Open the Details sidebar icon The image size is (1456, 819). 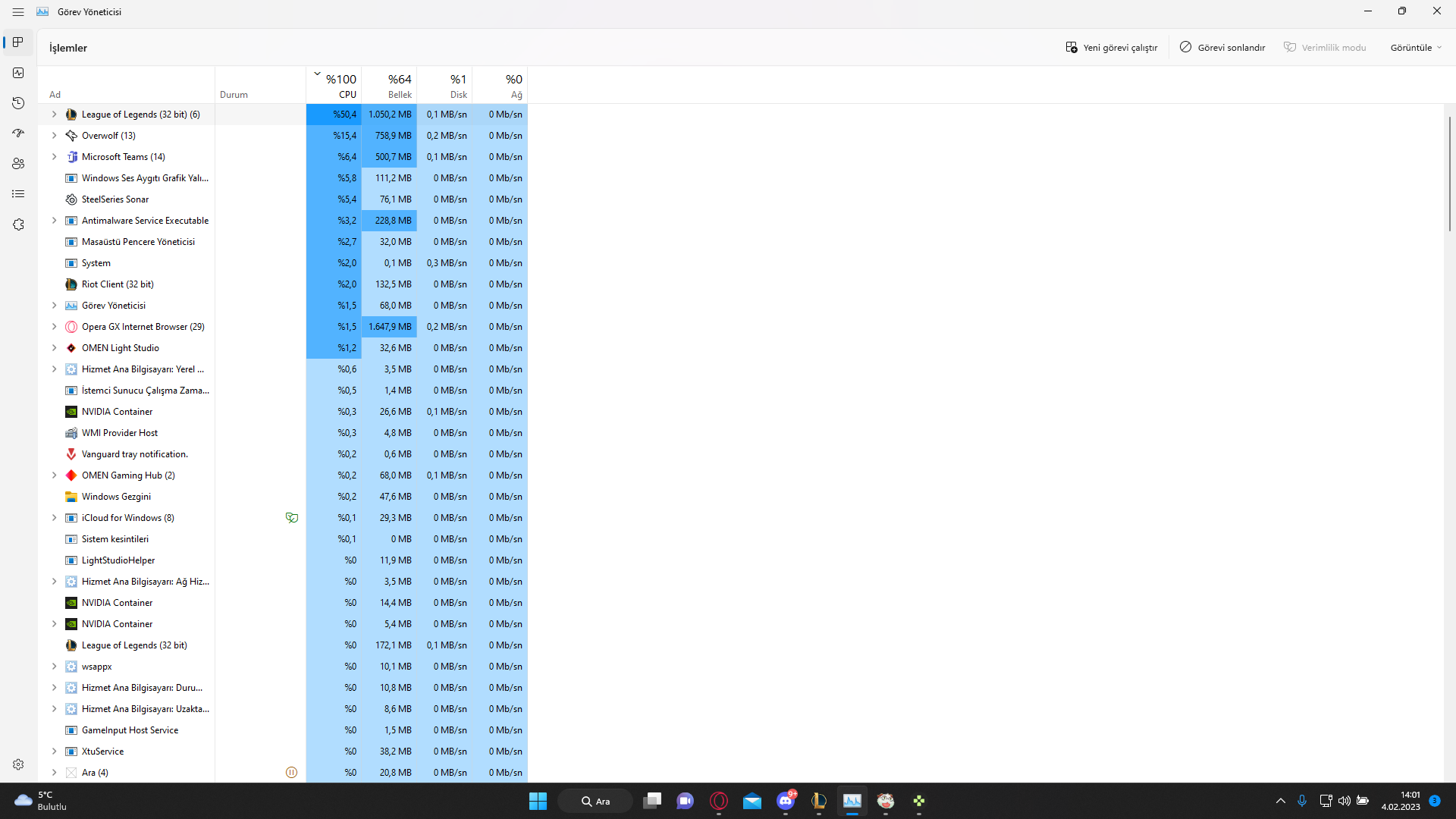18,194
